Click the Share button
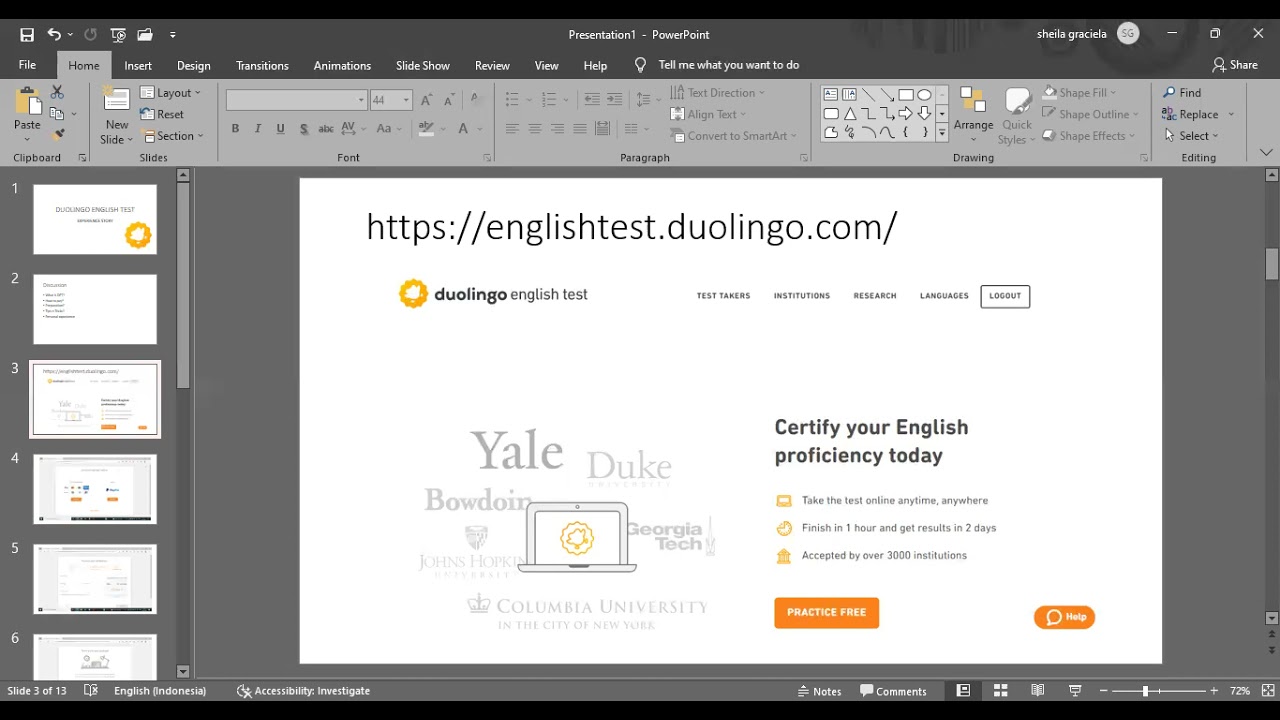Screen dimensions: 1280x720 point(1235,65)
